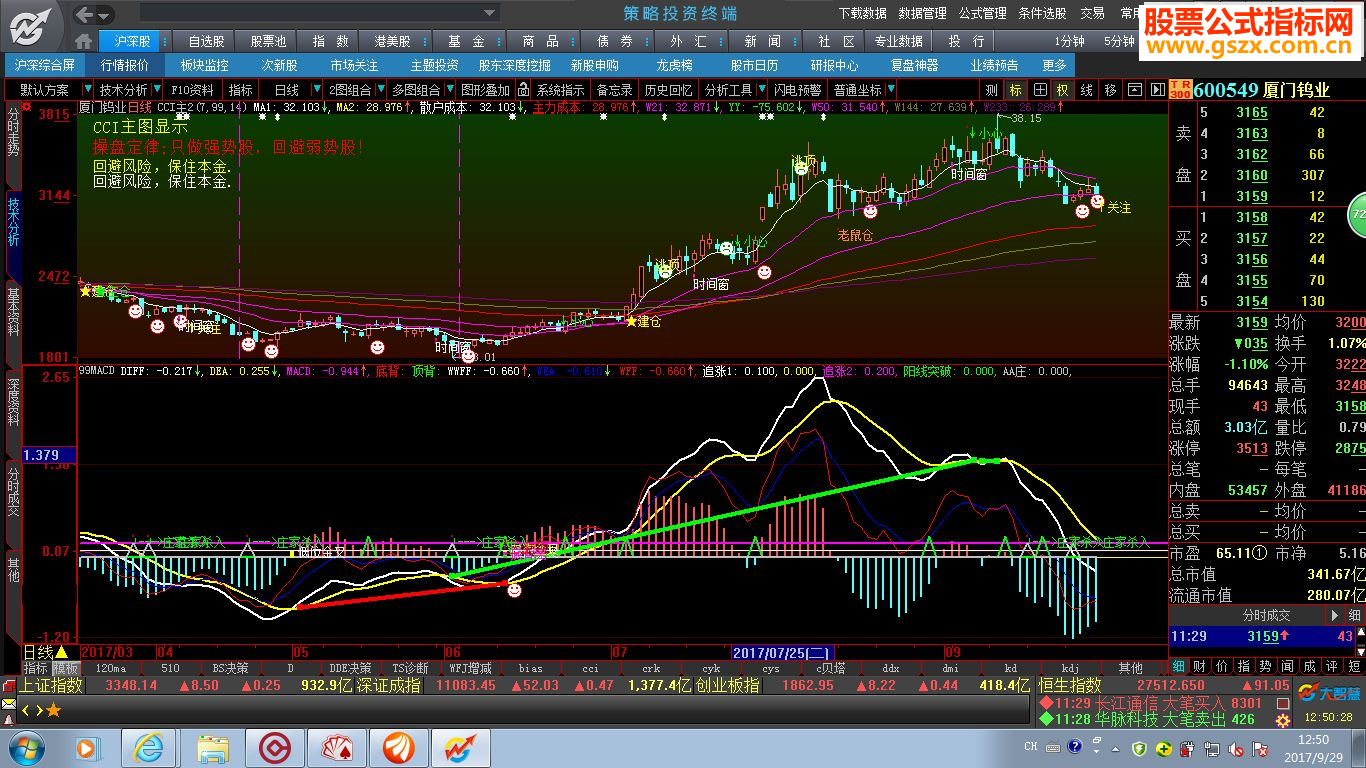Click the 田 grid layout icon
Viewport: 1366px width, 768px height.
(1040, 90)
